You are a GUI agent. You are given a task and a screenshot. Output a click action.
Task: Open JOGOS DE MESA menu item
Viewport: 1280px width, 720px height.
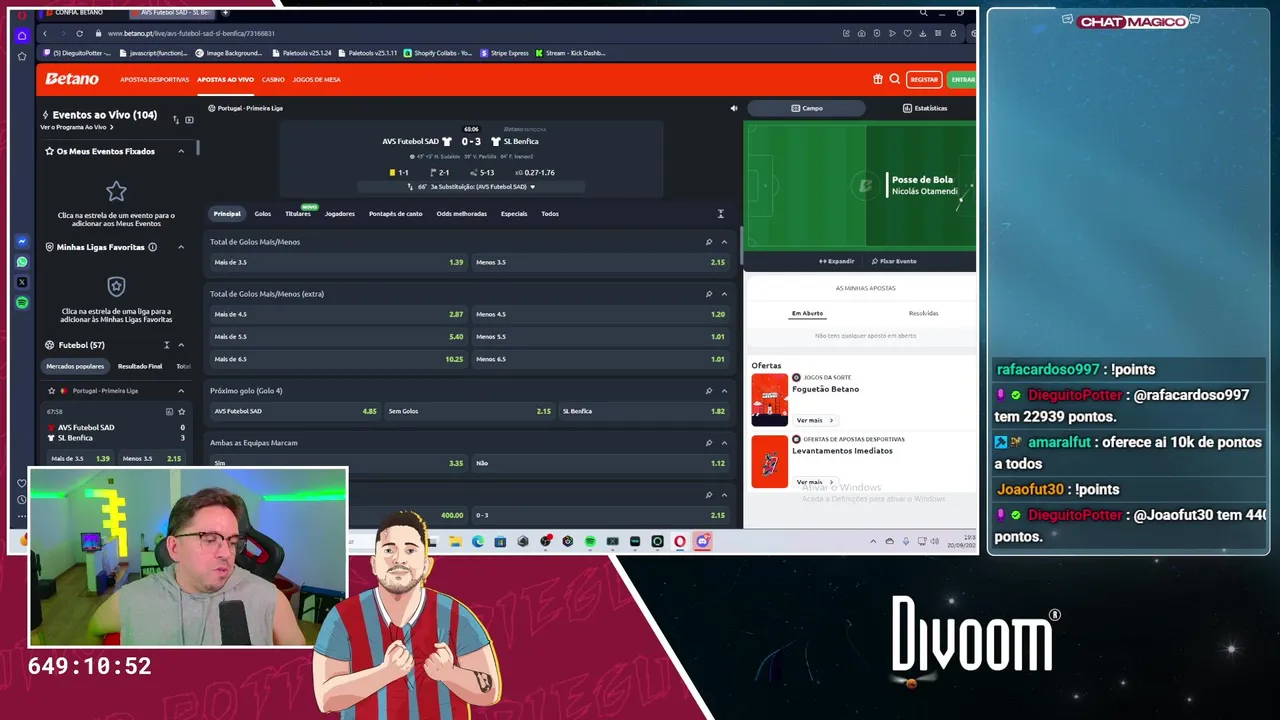click(x=316, y=79)
